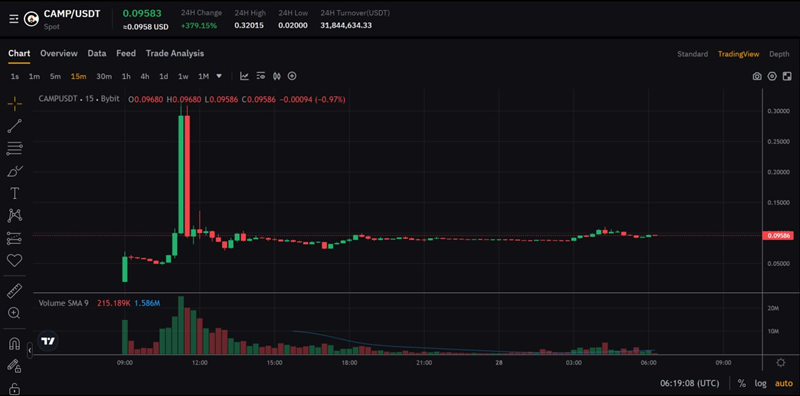Image resolution: width=800 pixels, height=396 pixels.
Task: Click the heart favorites icon
Action: 14,261
